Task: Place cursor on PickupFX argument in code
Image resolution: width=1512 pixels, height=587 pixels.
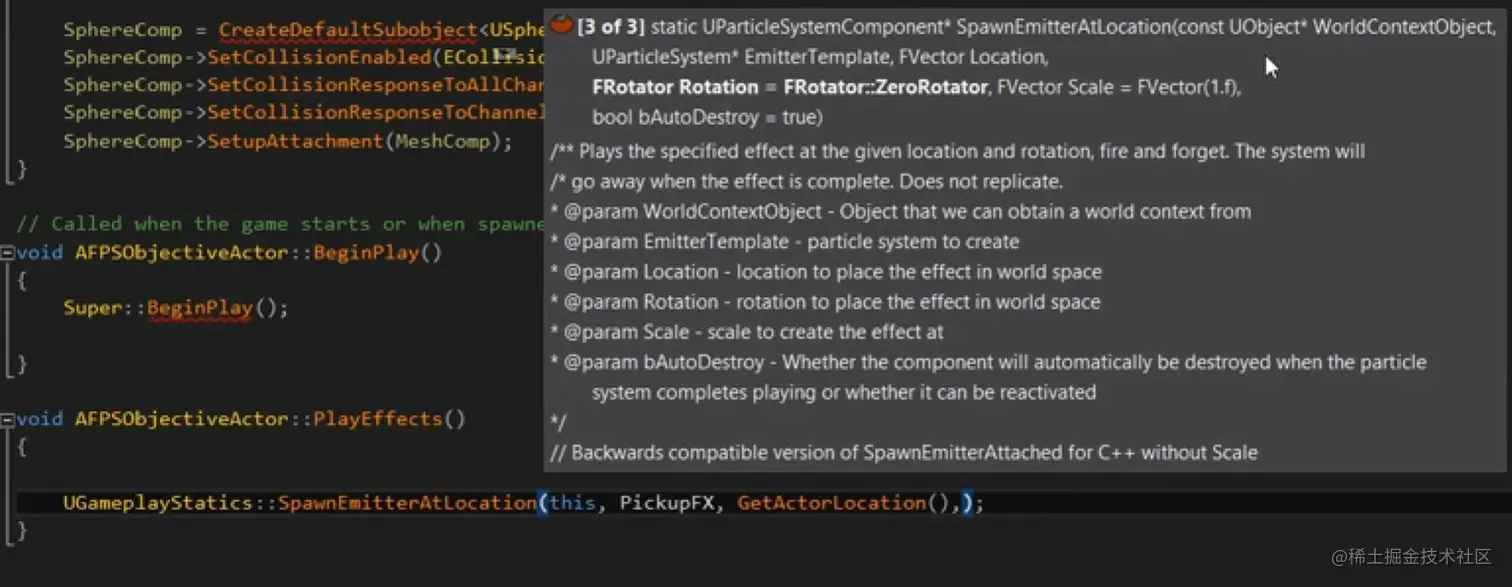Action: point(668,503)
